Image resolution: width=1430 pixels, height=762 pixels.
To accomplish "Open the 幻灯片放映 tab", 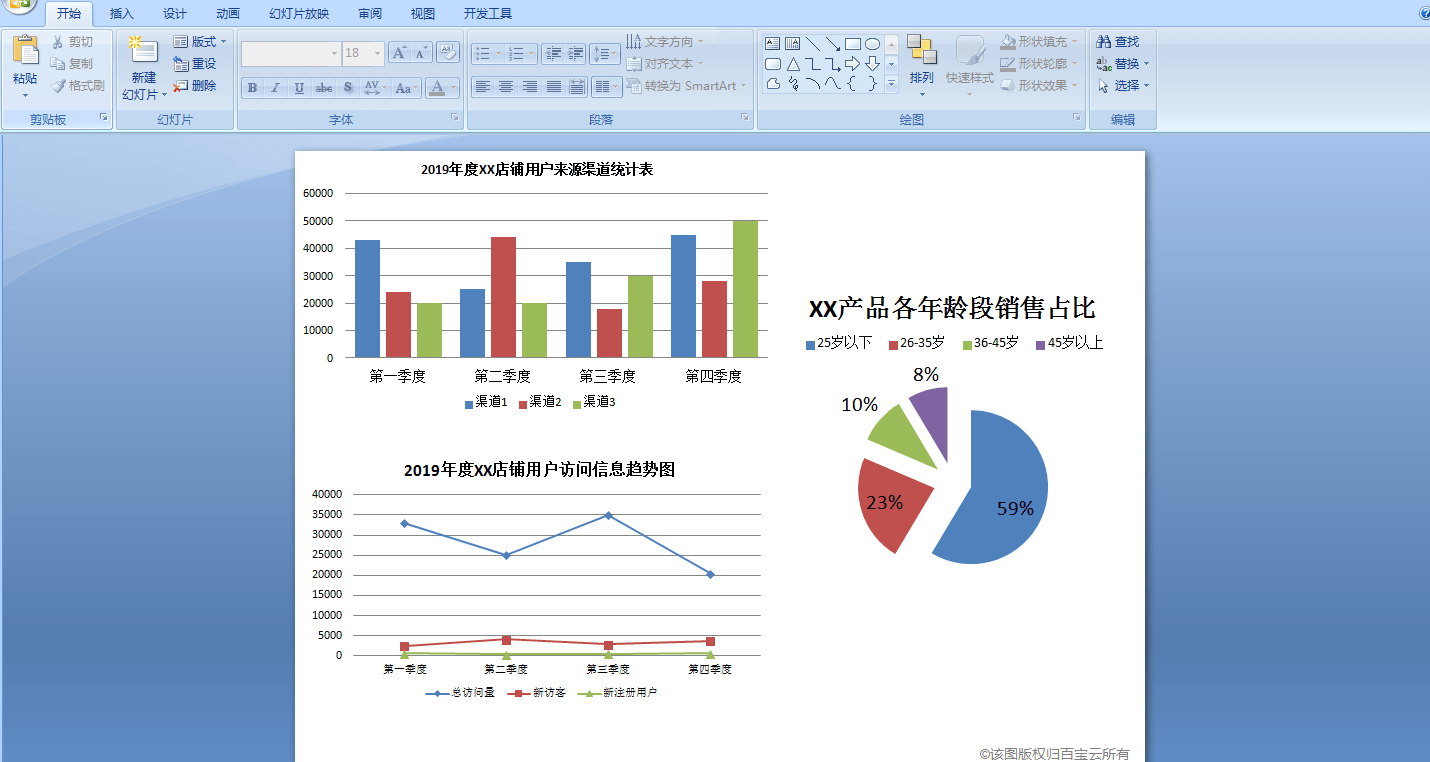I will [299, 14].
